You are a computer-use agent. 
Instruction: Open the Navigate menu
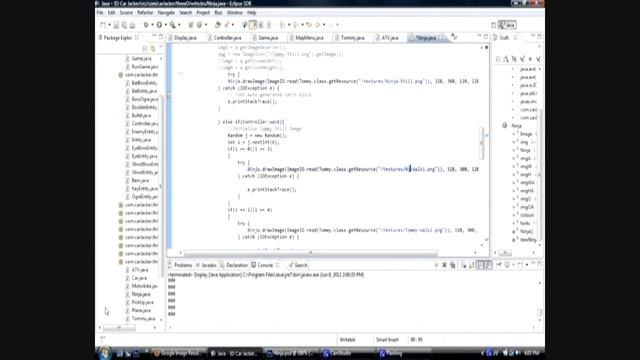pyautogui.click(x=166, y=13)
